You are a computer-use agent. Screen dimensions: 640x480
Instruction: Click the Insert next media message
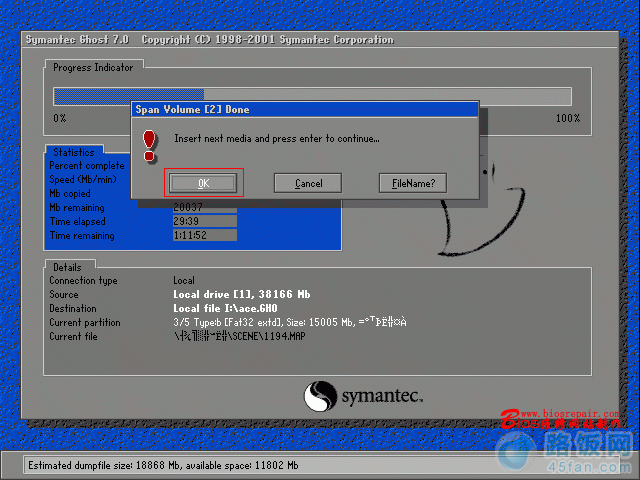point(277,139)
